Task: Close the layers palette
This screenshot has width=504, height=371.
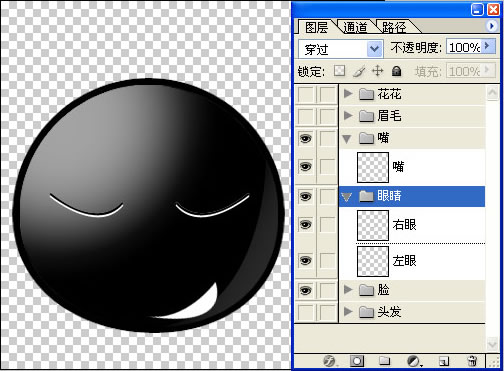Action: click(x=493, y=9)
